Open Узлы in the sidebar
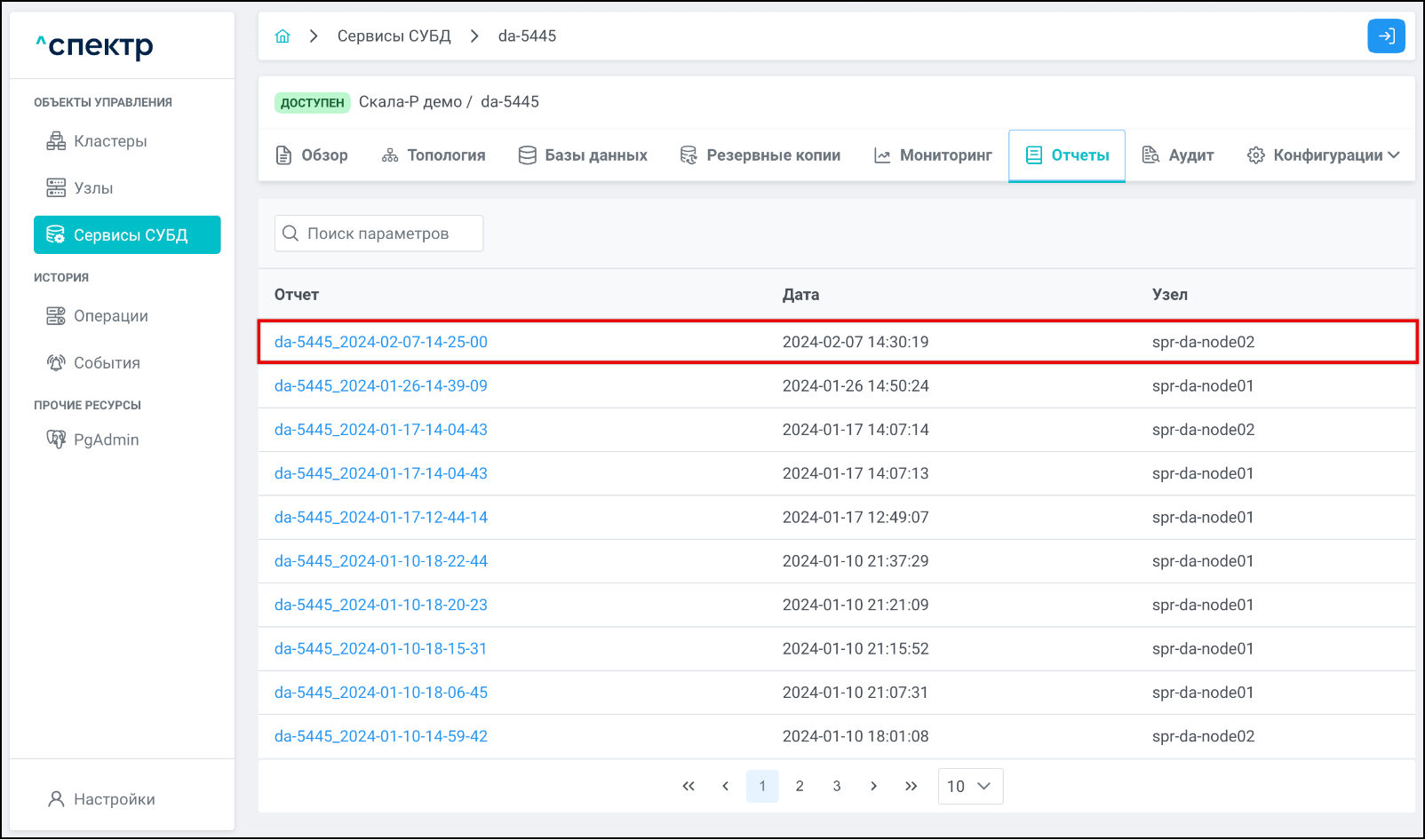 pyautogui.click(x=93, y=188)
